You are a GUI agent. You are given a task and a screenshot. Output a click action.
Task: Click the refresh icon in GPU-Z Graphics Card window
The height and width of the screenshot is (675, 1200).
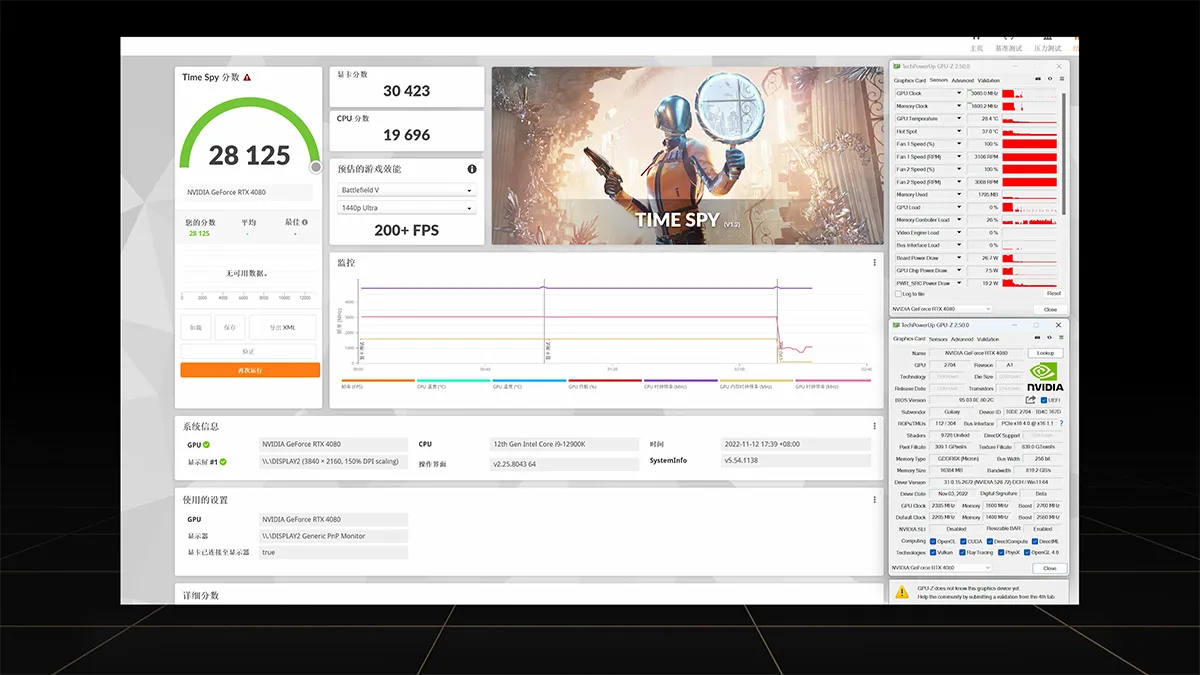(1047, 339)
